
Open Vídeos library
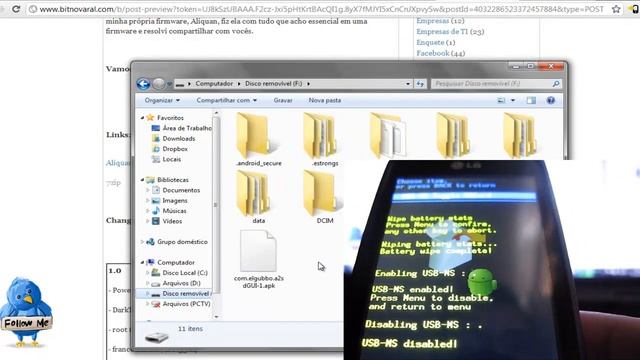pyautogui.click(x=172, y=221)
